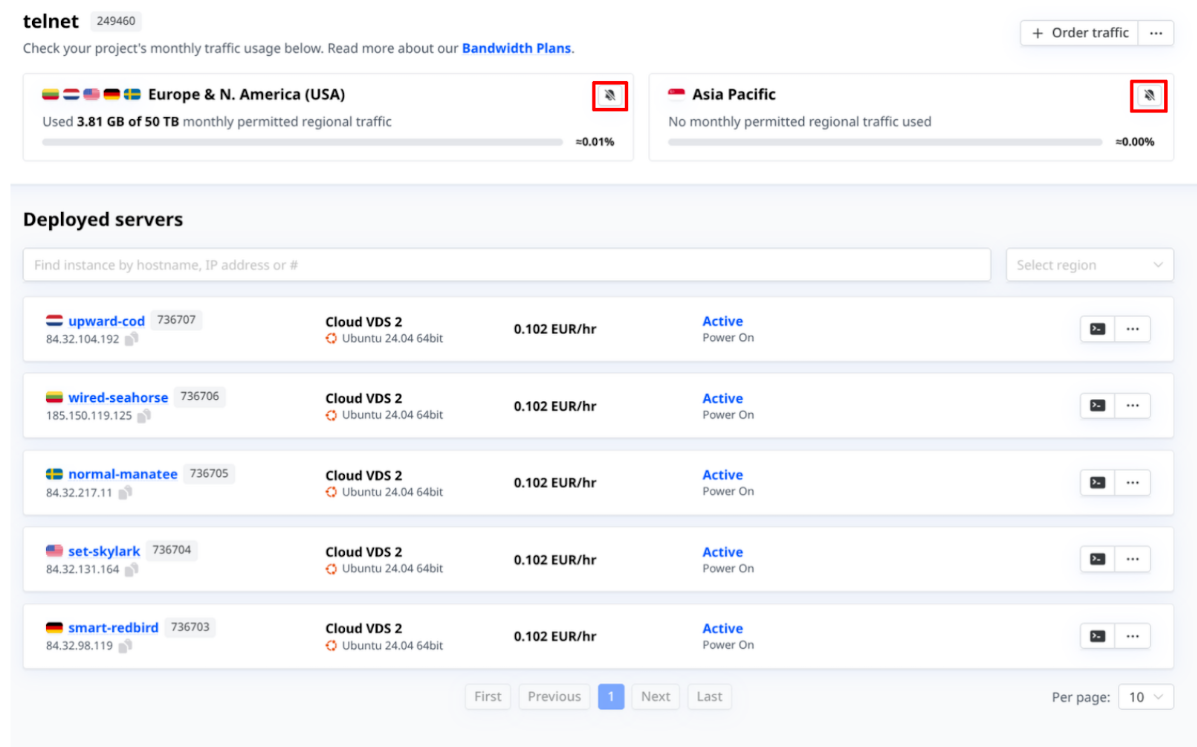Open console for upward-cod server
Screen dimensions: 1197x747
click(x=1097, y=329)
